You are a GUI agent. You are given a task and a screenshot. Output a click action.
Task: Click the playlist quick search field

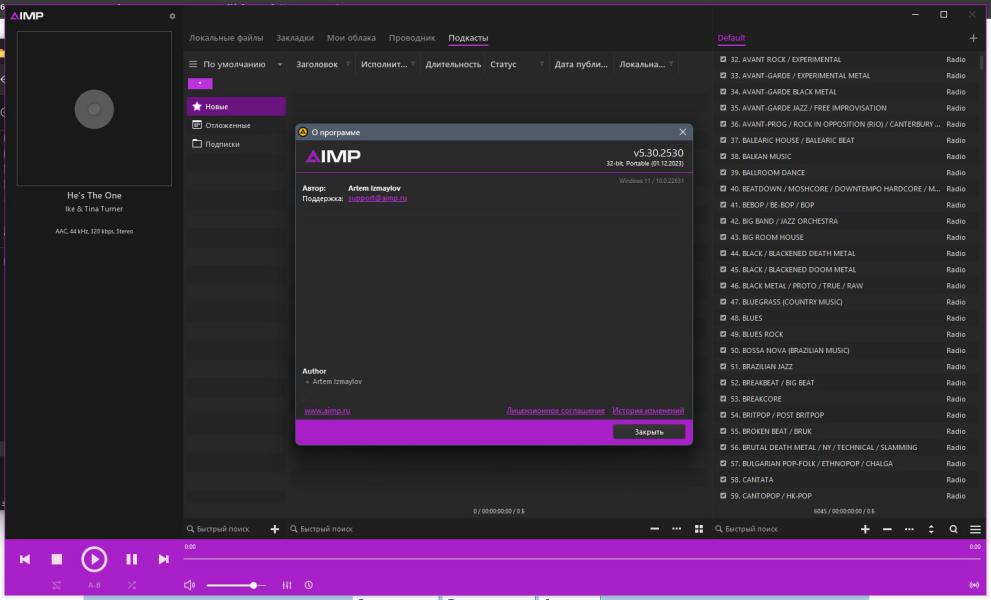784,529
